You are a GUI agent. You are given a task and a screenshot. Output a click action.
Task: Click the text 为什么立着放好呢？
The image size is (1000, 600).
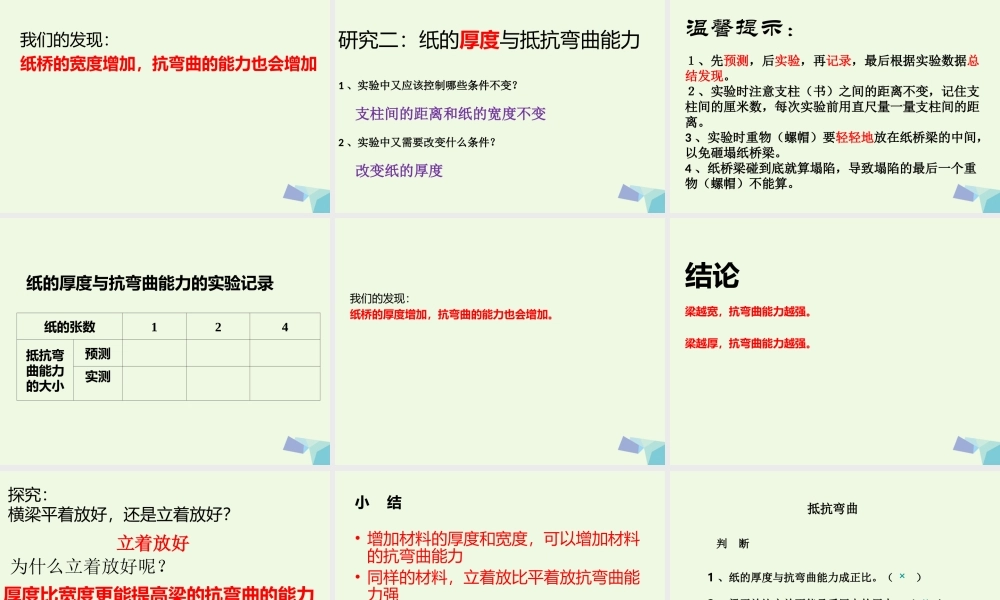pos(89,566)
